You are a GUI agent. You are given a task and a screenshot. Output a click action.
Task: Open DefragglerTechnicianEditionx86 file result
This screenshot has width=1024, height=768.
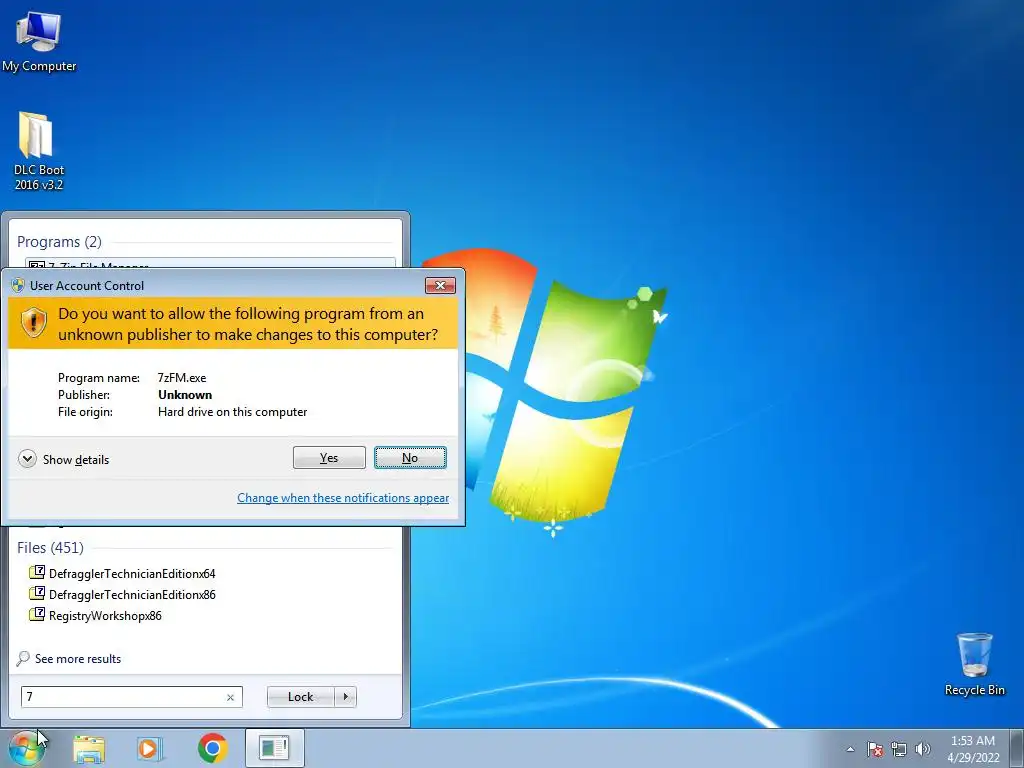click(x=122, y=594)
